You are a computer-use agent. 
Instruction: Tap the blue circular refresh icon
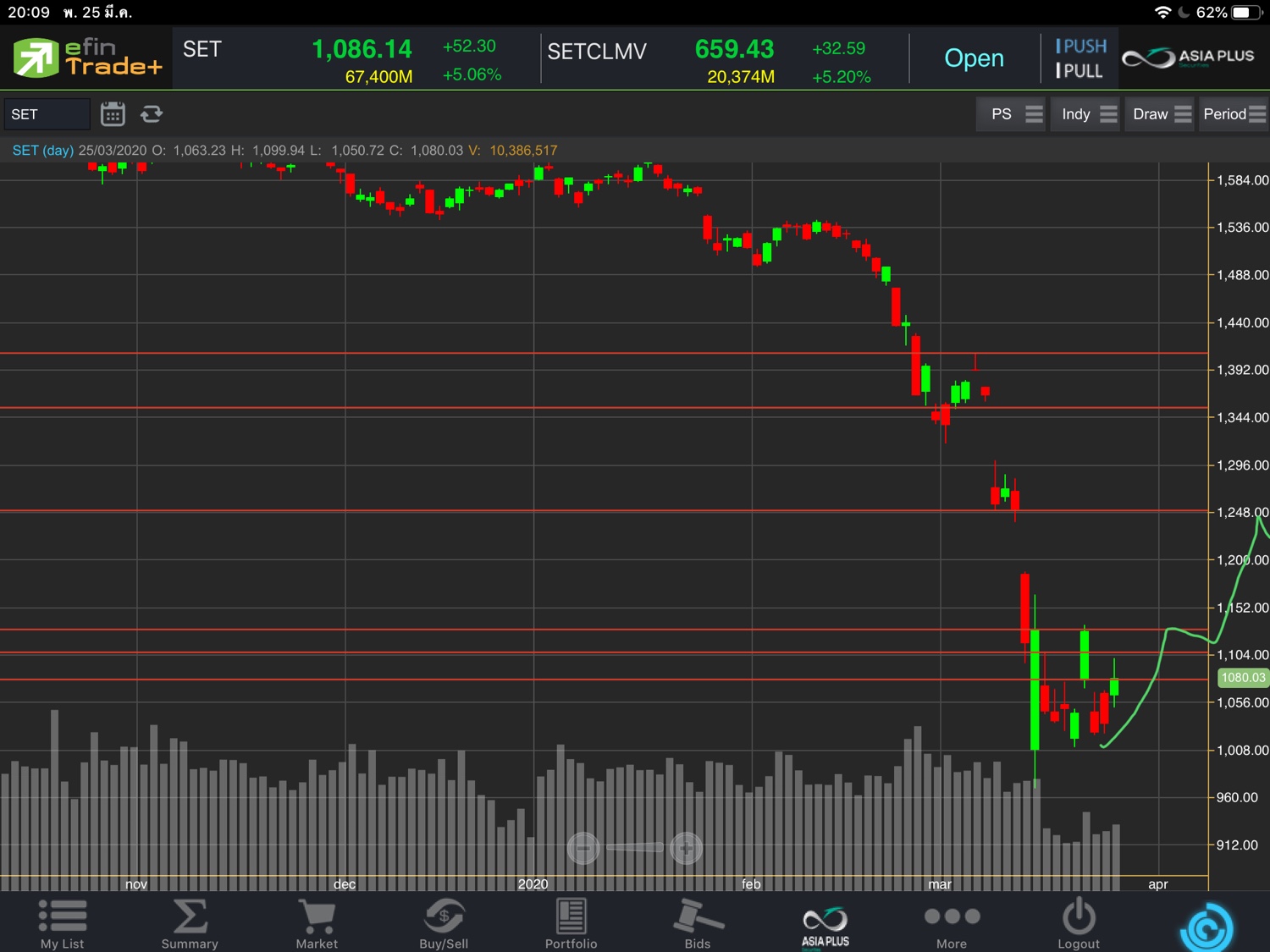click(1206, 929)
